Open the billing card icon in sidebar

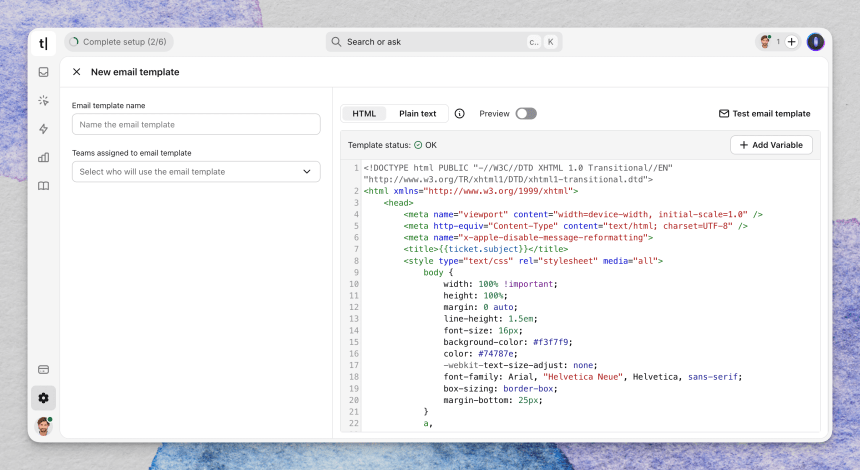(x=43, y=370)
